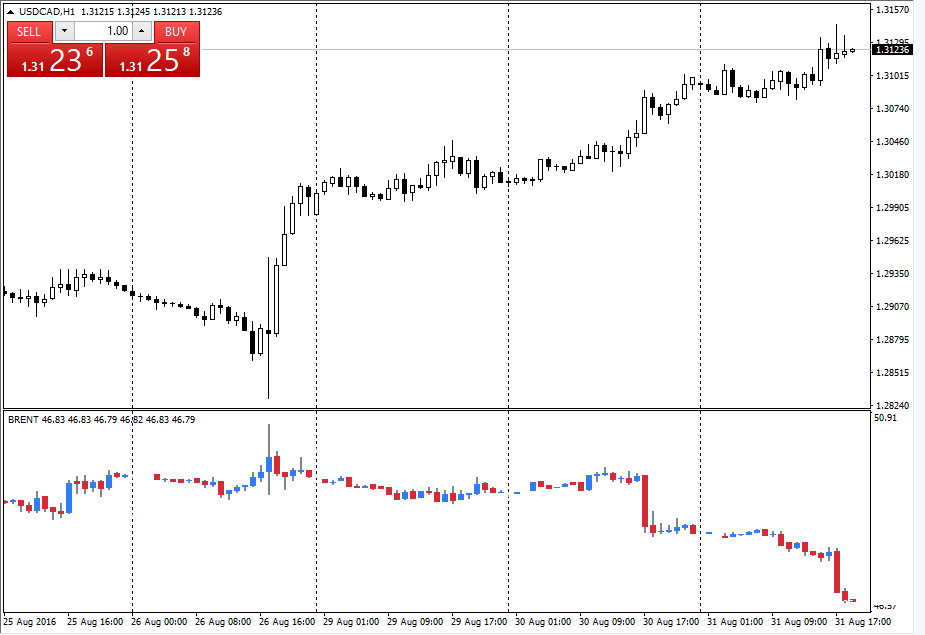The height and width of the screenshot is (635, 925).
Task: Click price scale value 1.29350
Action: [893, 274]
